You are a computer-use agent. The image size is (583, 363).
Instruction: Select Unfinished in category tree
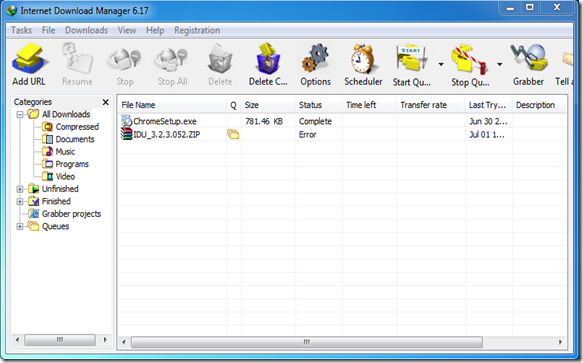click(x=60, y=189)
